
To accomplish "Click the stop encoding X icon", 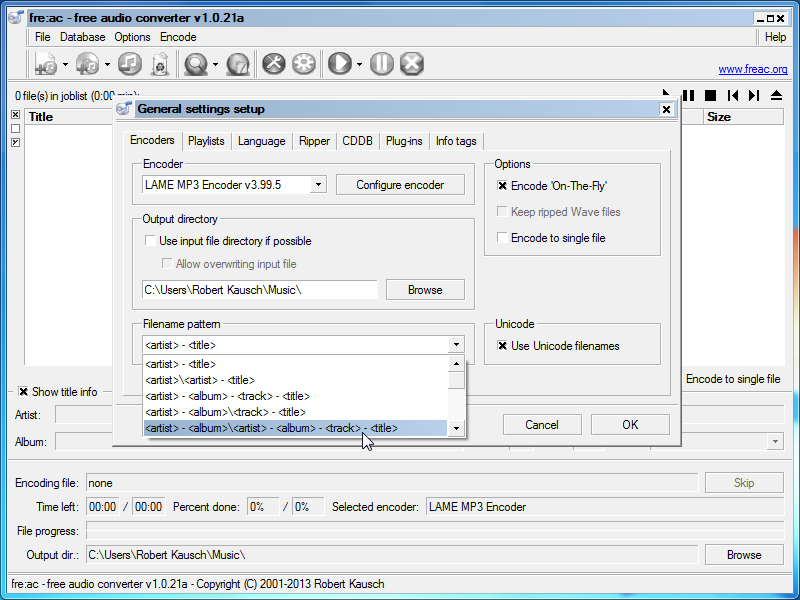I will pos(411,64).
